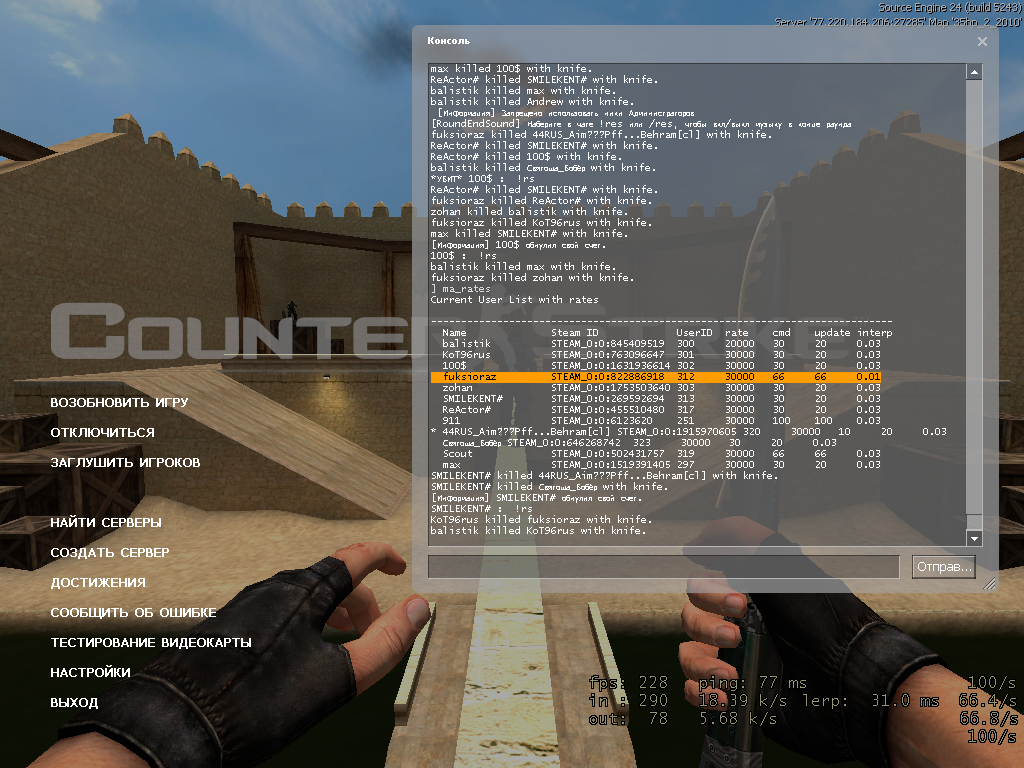Image resolution: width=1024 pixels, height=768 pixels.
Task: Open ТЕСТИРОВАНИЕ ВИДЕОКАРТЫ menu item
Action: point(151,643)
